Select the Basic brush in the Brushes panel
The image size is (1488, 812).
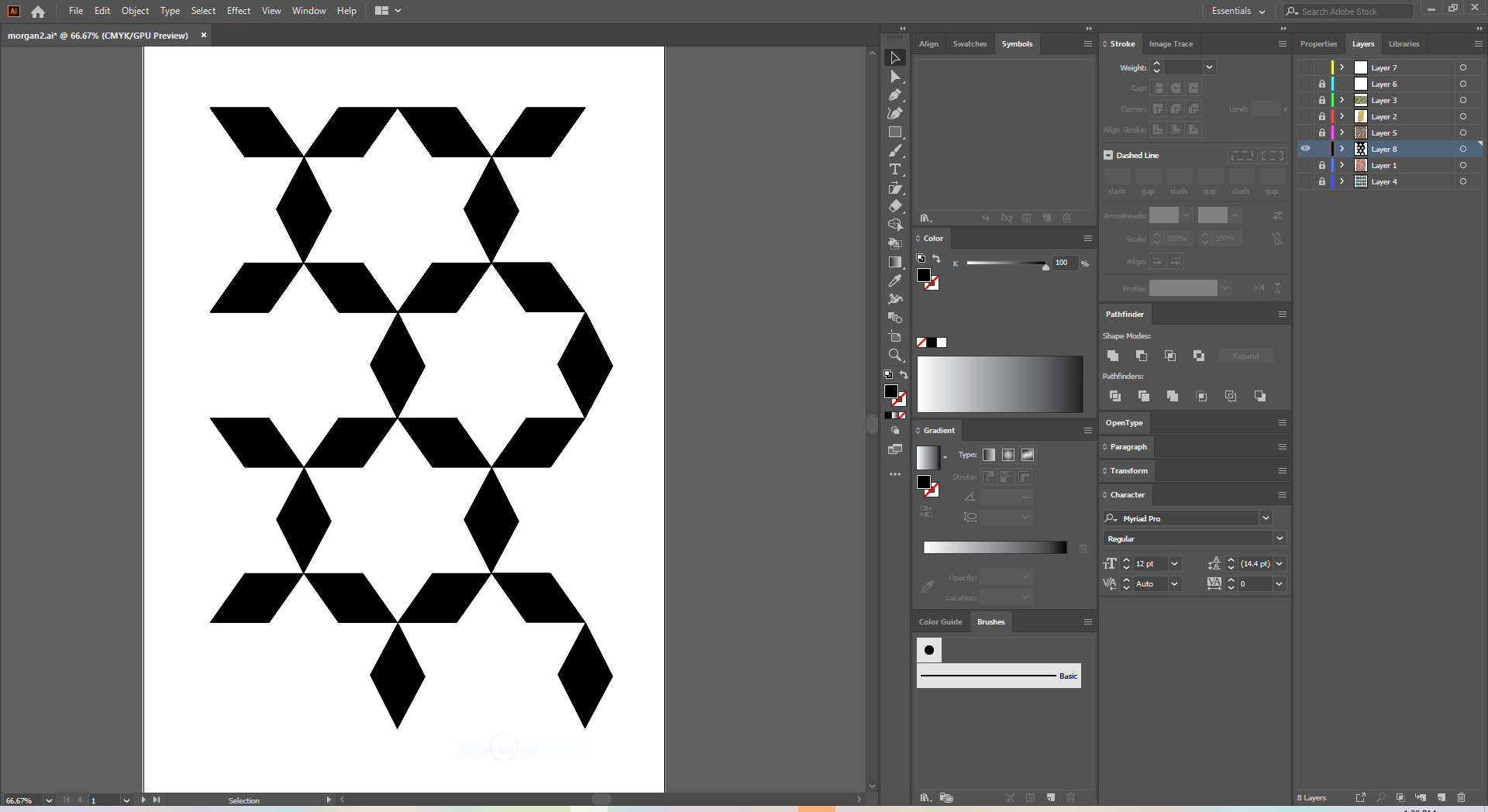(x=998, y=676)
